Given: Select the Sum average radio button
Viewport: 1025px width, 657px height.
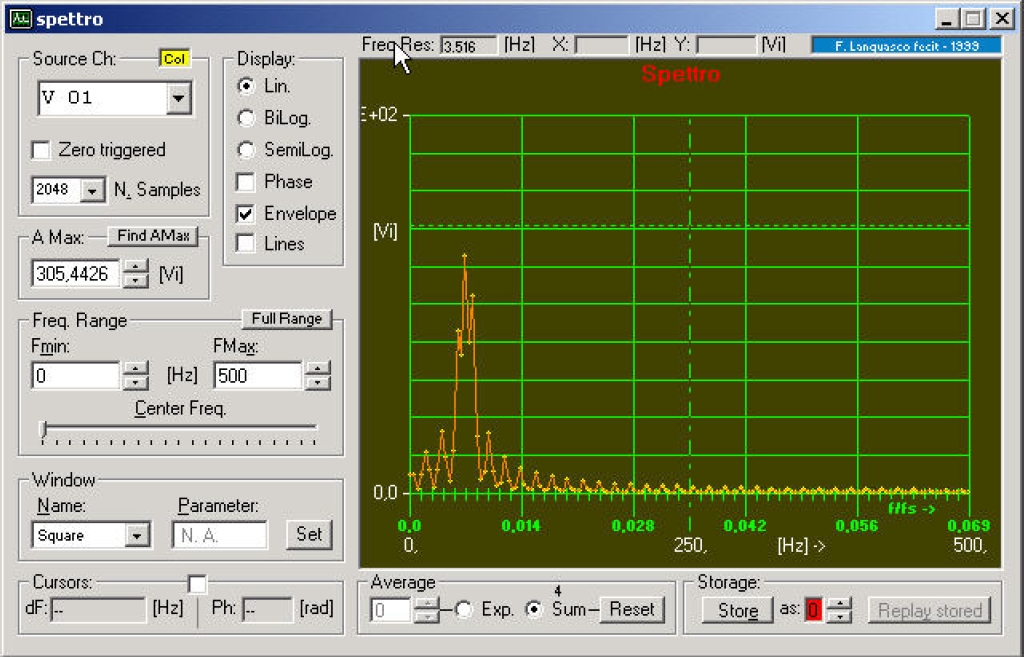Looking at the screenshot, I should [534, 610].
